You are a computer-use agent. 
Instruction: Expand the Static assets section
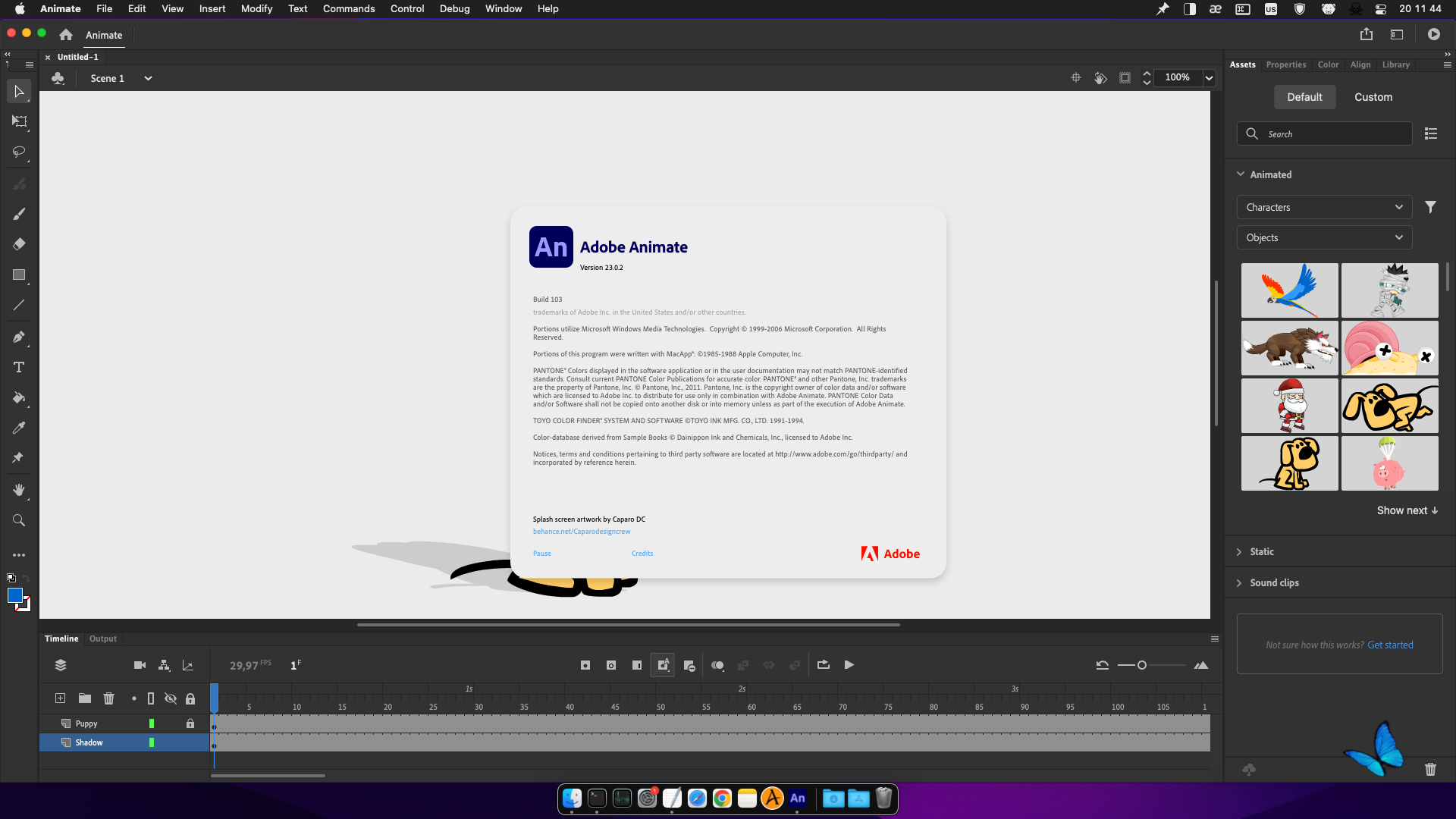pyautogui.click(x=1261, y=551)
